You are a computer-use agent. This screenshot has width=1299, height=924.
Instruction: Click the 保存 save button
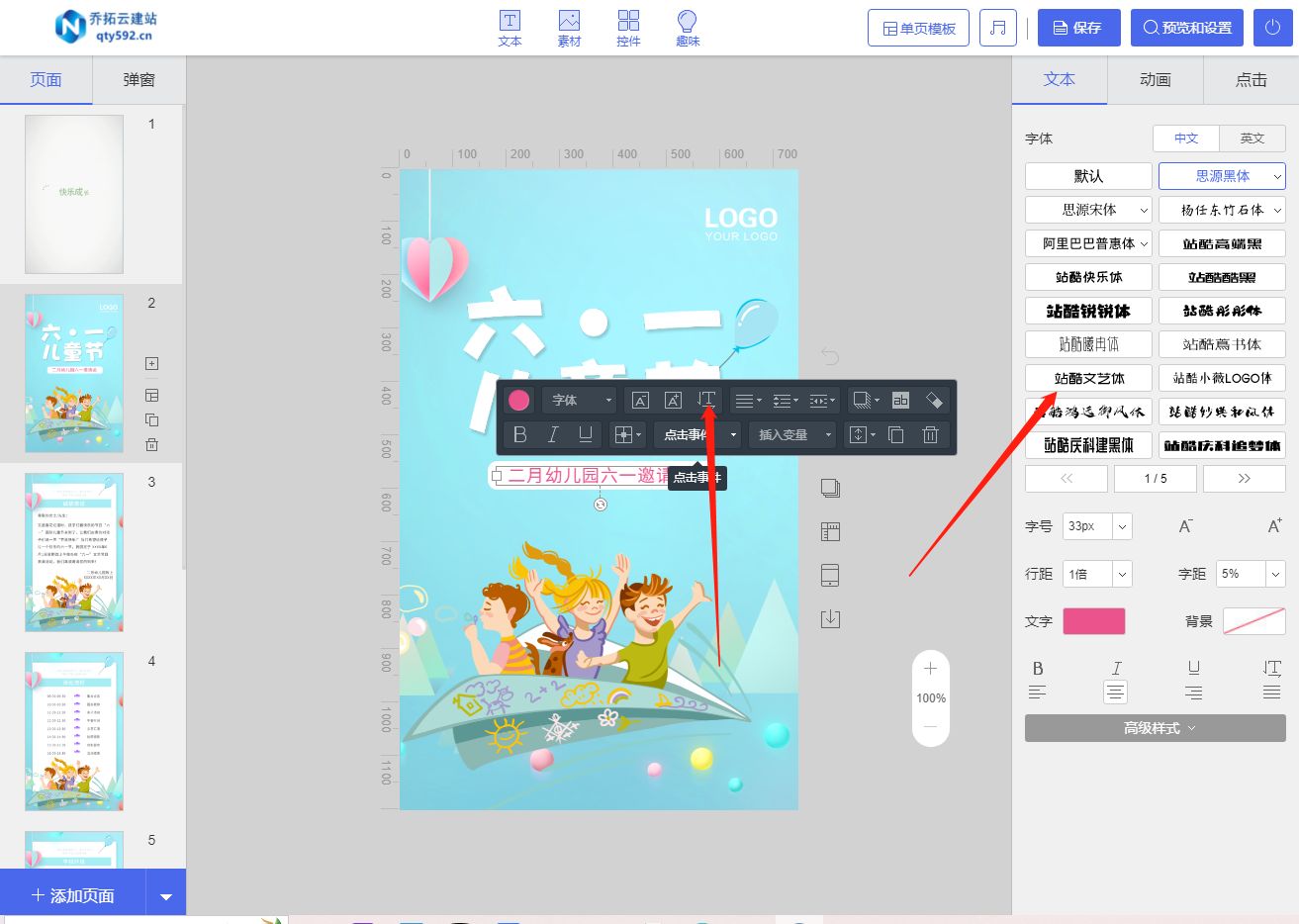tap(1078, 28)
